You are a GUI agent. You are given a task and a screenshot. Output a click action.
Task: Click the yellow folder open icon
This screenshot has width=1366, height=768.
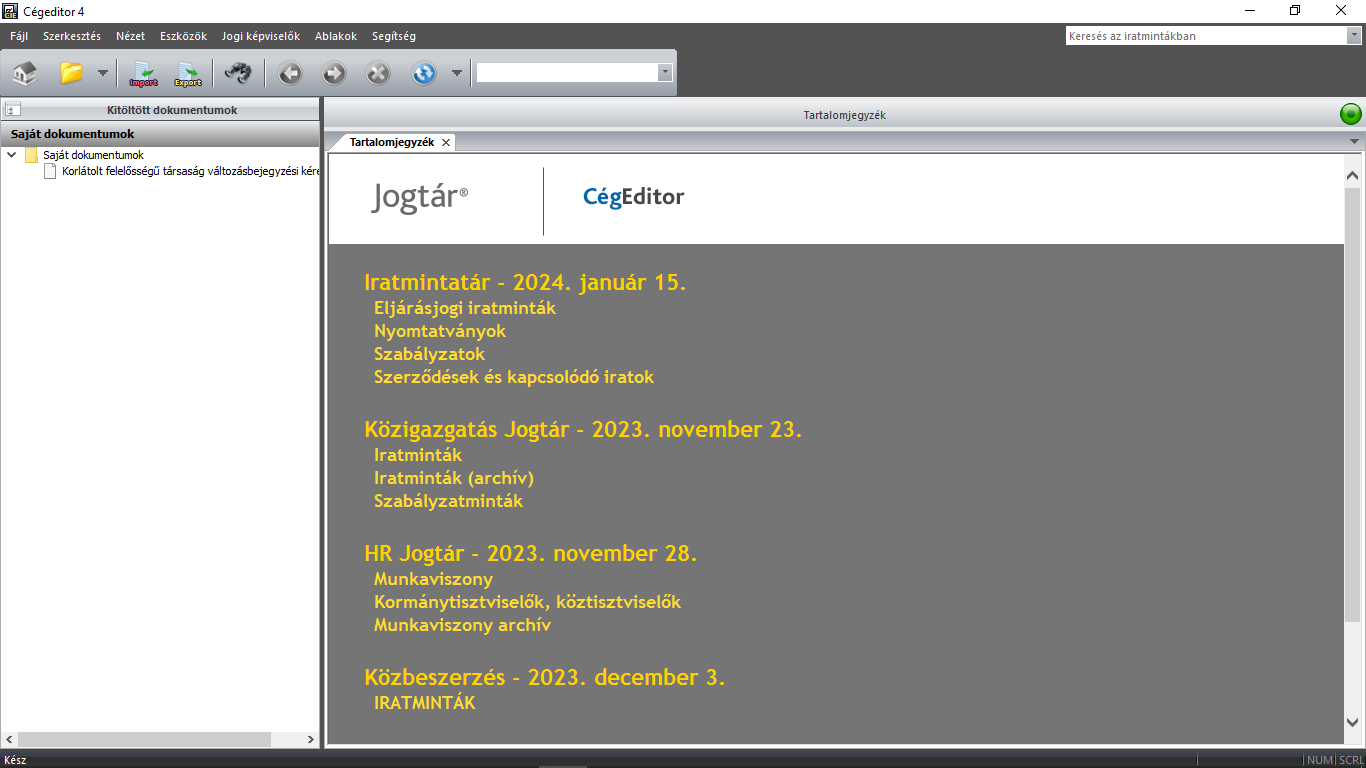point(71,73)
